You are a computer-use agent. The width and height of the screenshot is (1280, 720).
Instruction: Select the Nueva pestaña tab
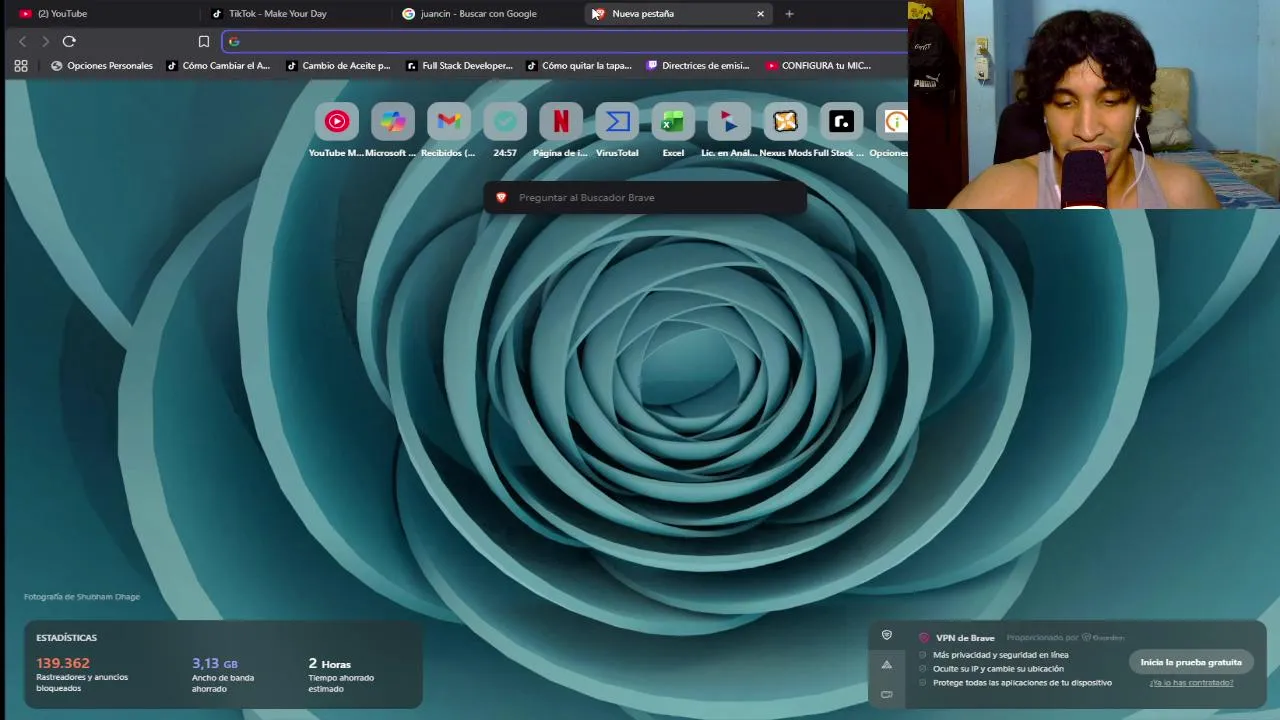pyautogui.click(x=678, y=14)
